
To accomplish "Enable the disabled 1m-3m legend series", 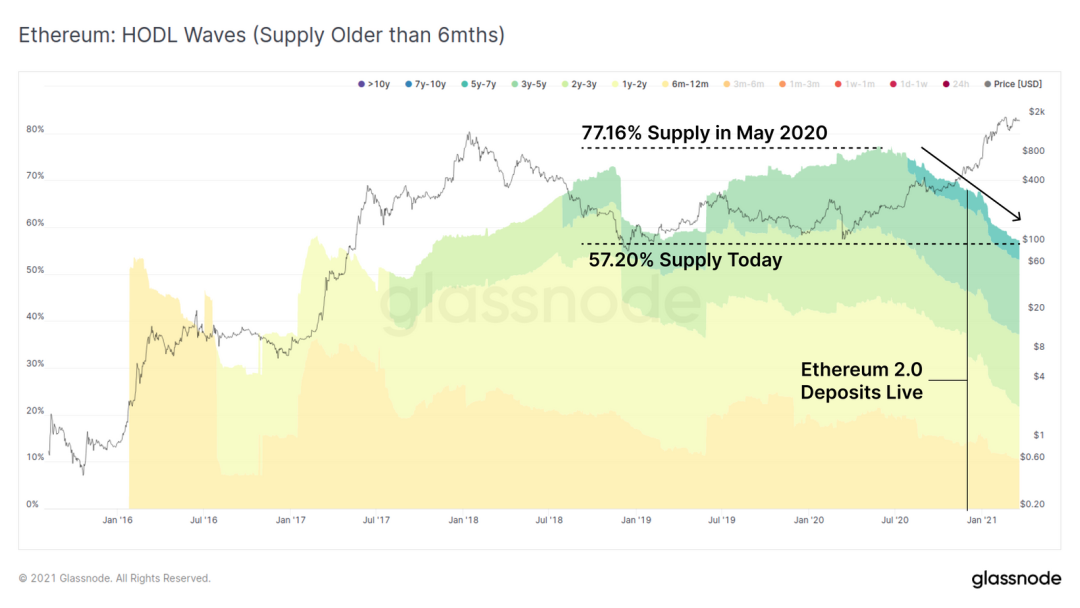I will pos(799,84).
